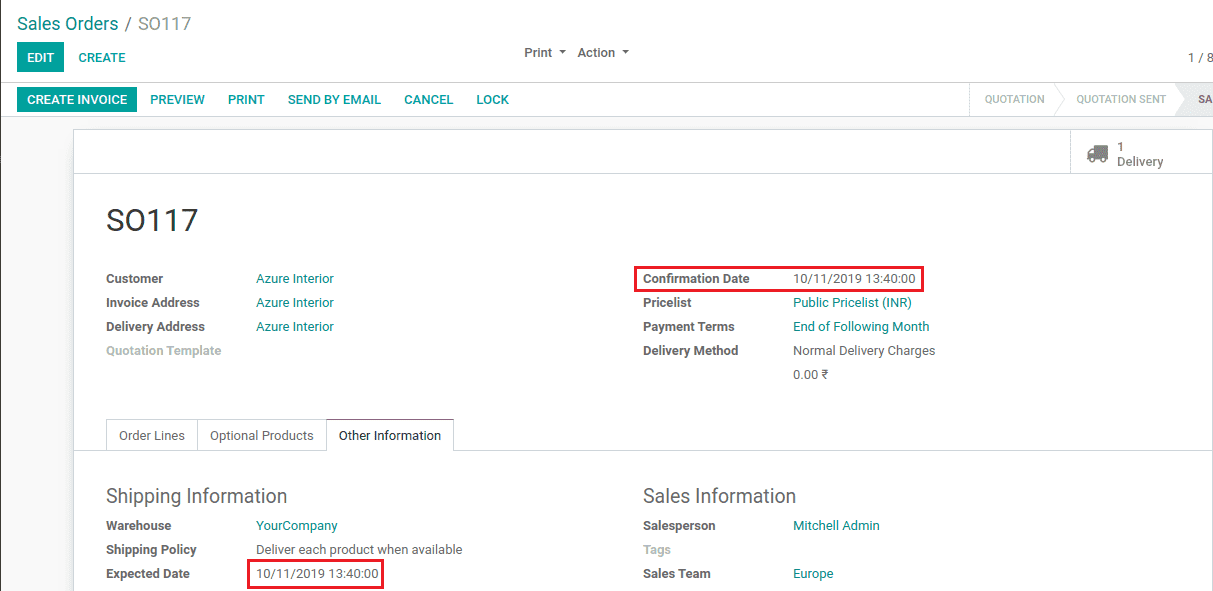The image size is (1213, 591).
Task: Open Mitchell Admin salesperson link
Action: pyautogui.click(x=836, y=526)
